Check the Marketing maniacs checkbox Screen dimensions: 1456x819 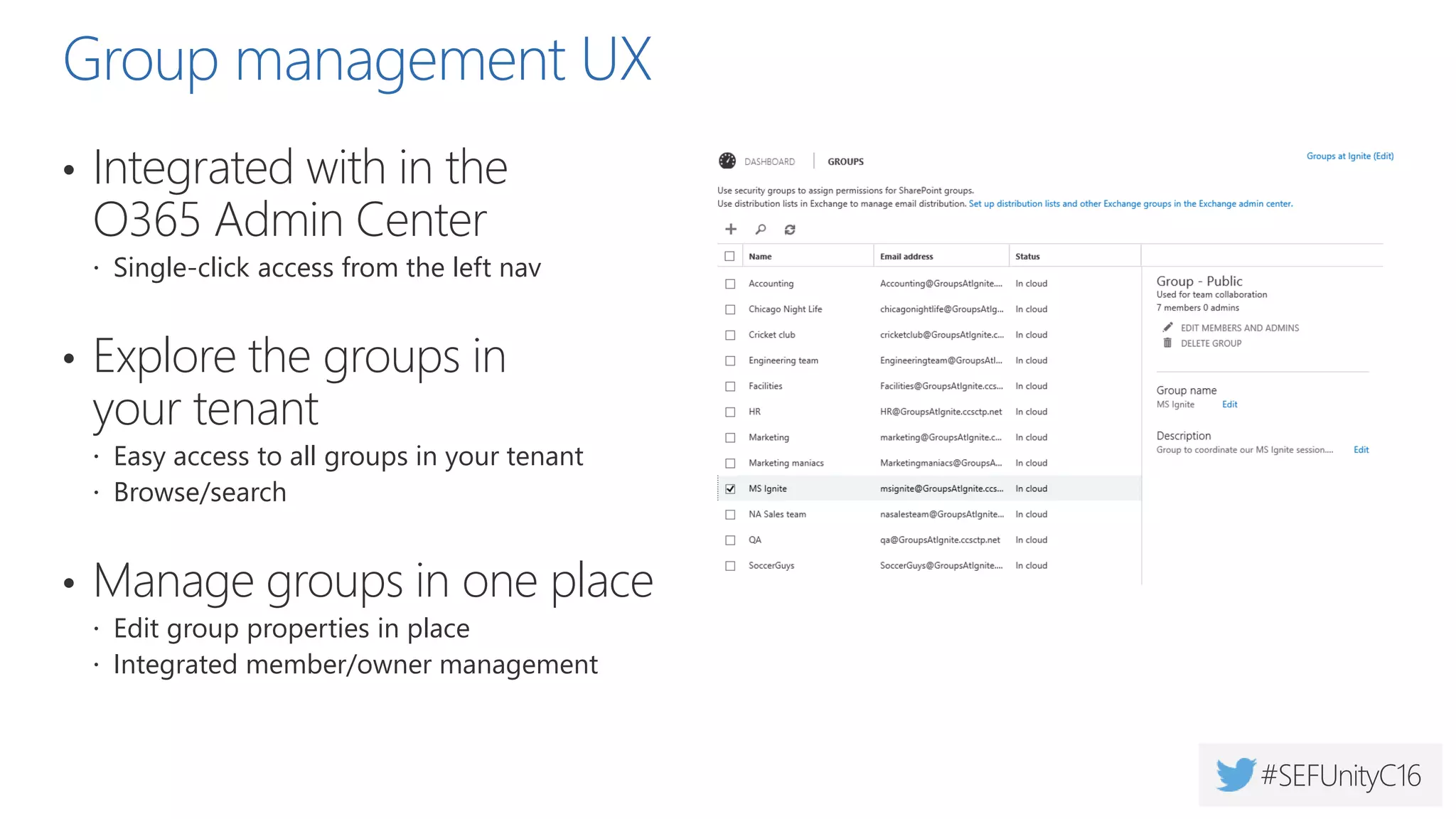tap(730, 463)
